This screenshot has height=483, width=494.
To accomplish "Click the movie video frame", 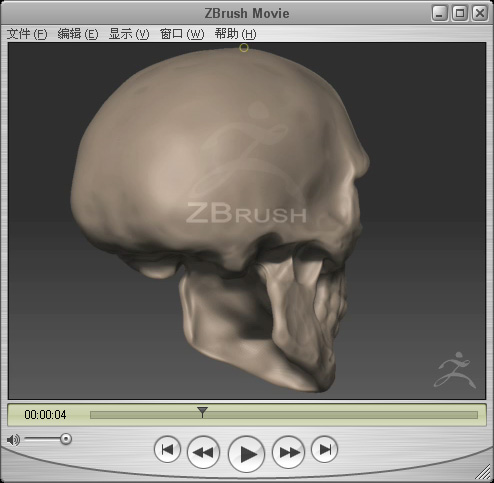I will click(x=247, y=221).
